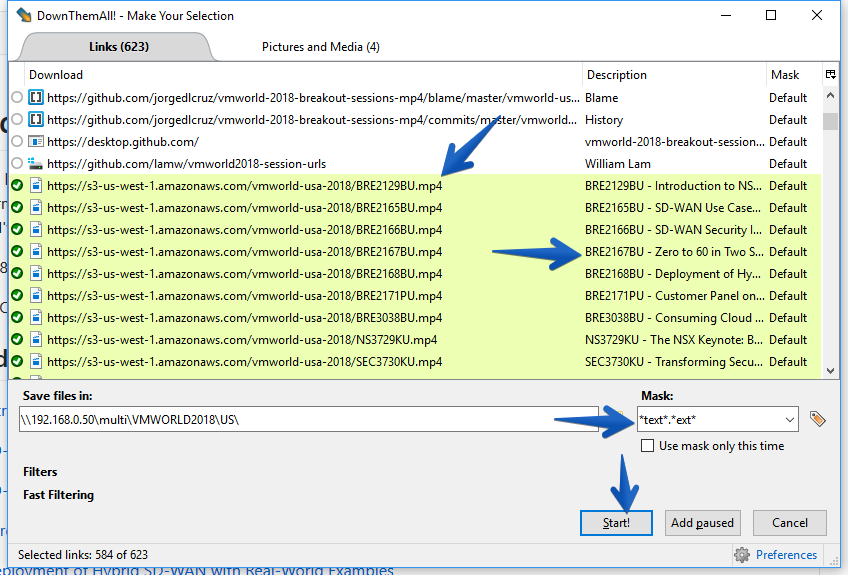This screenshot has height=575, width=848.
Task: Enable 'Use mask only this time' checkbox
Action: coord(647,446)
